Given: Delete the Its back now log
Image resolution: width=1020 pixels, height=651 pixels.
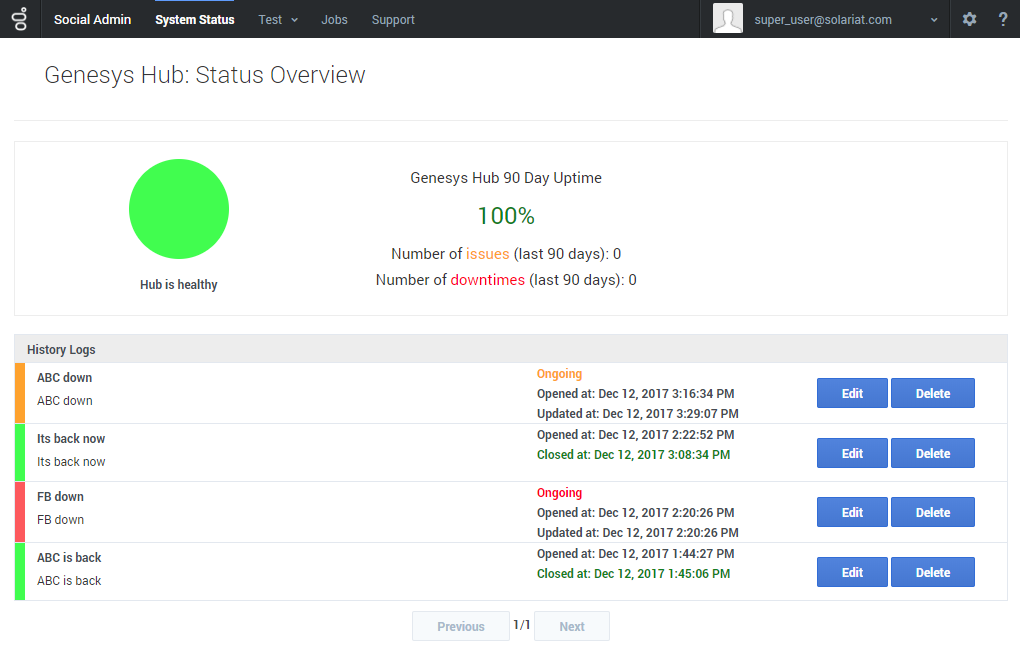Looking at the screenshot, I should point(933,453).
